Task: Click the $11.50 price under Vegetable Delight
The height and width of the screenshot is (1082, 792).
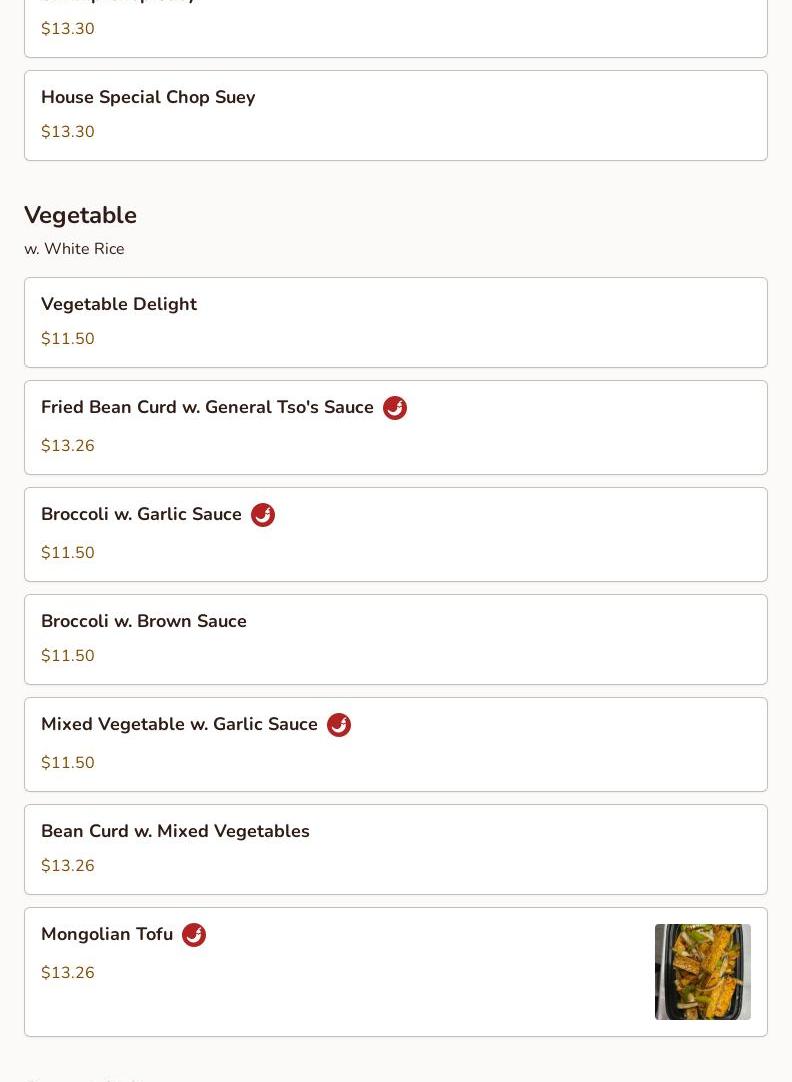Action: [x=68, y=339]
